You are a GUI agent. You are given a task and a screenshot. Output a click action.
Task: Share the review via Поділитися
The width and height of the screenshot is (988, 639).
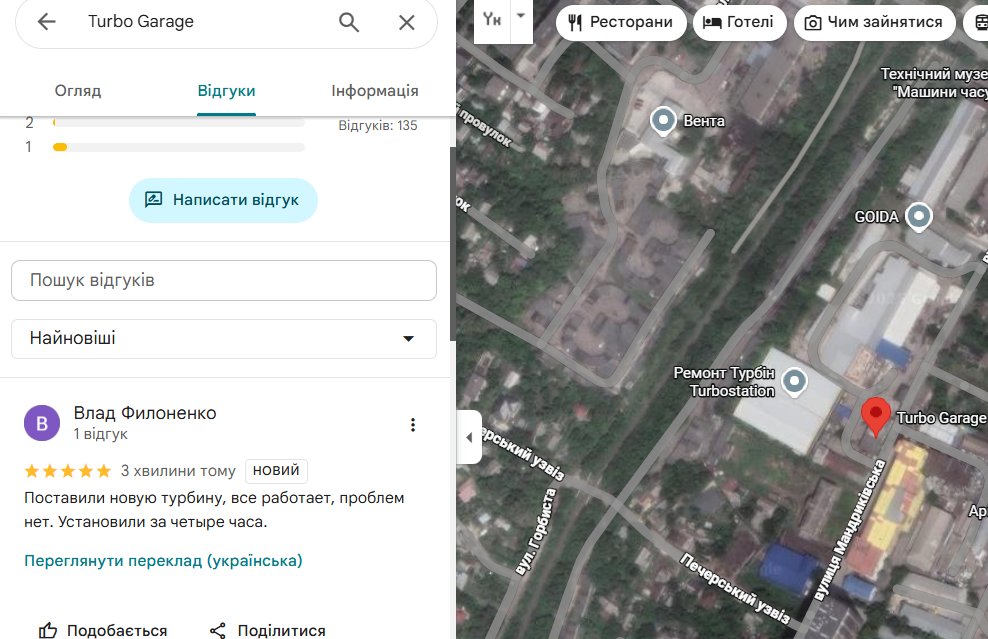pos(267,630)
